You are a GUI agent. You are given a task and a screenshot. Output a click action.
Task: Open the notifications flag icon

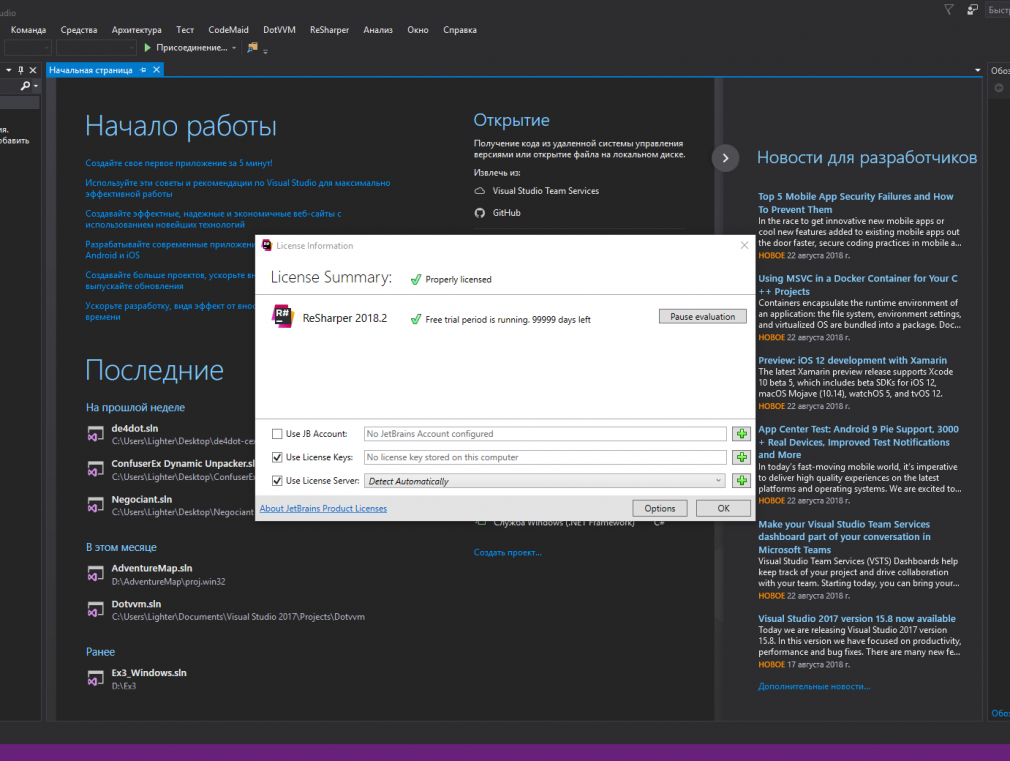pyautogui.click(x=949, y=10)
